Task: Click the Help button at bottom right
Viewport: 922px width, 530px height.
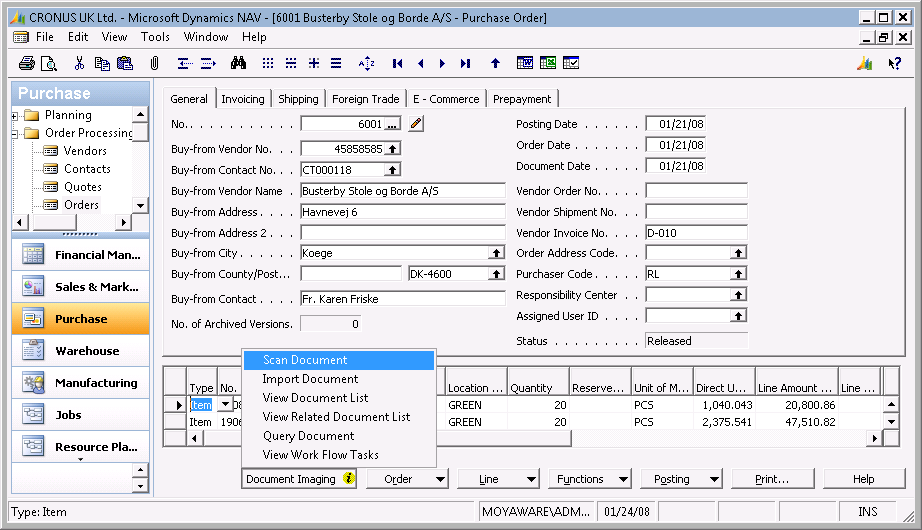Action: [864, 479]
